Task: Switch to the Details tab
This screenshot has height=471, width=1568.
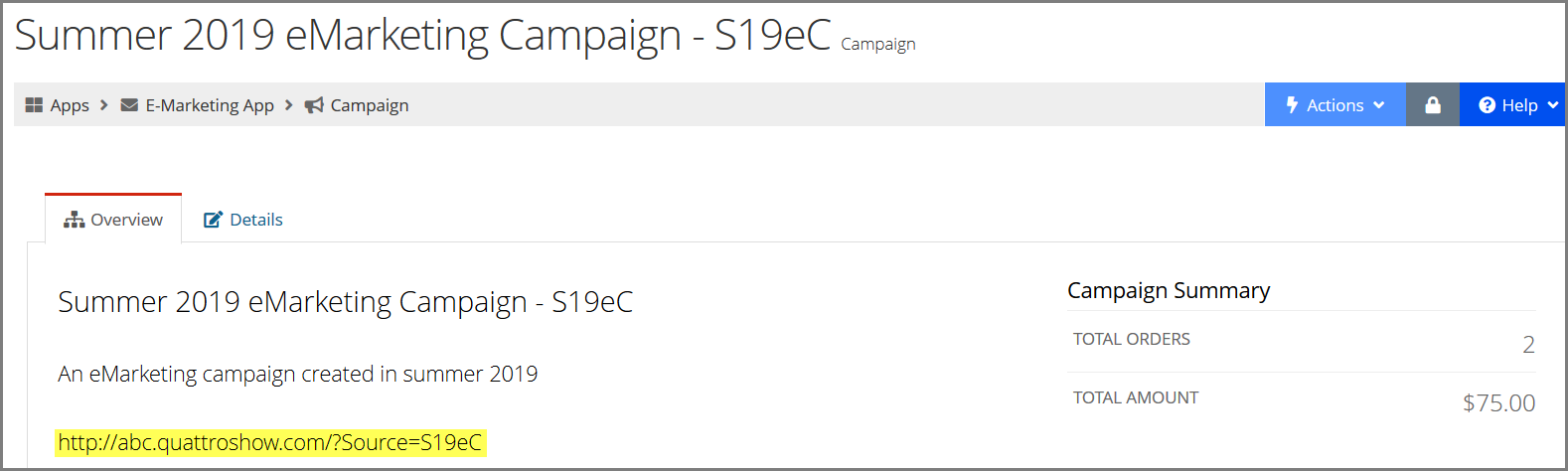Action: click(x=243, y=220)
